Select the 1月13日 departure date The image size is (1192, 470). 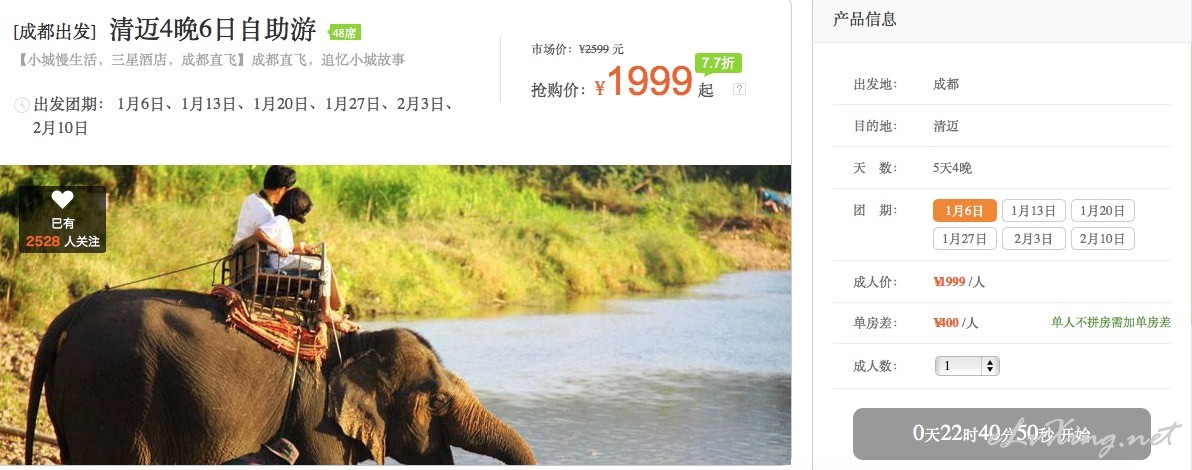coord(1034,211)
